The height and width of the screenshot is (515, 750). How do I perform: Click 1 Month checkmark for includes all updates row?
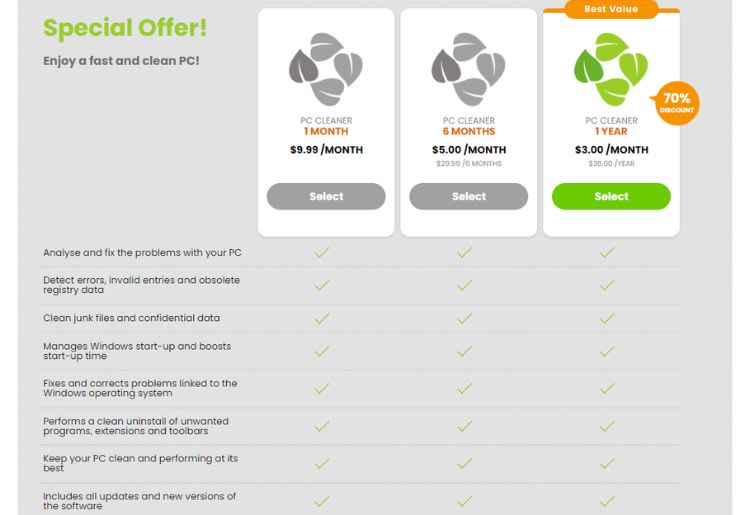322,501
